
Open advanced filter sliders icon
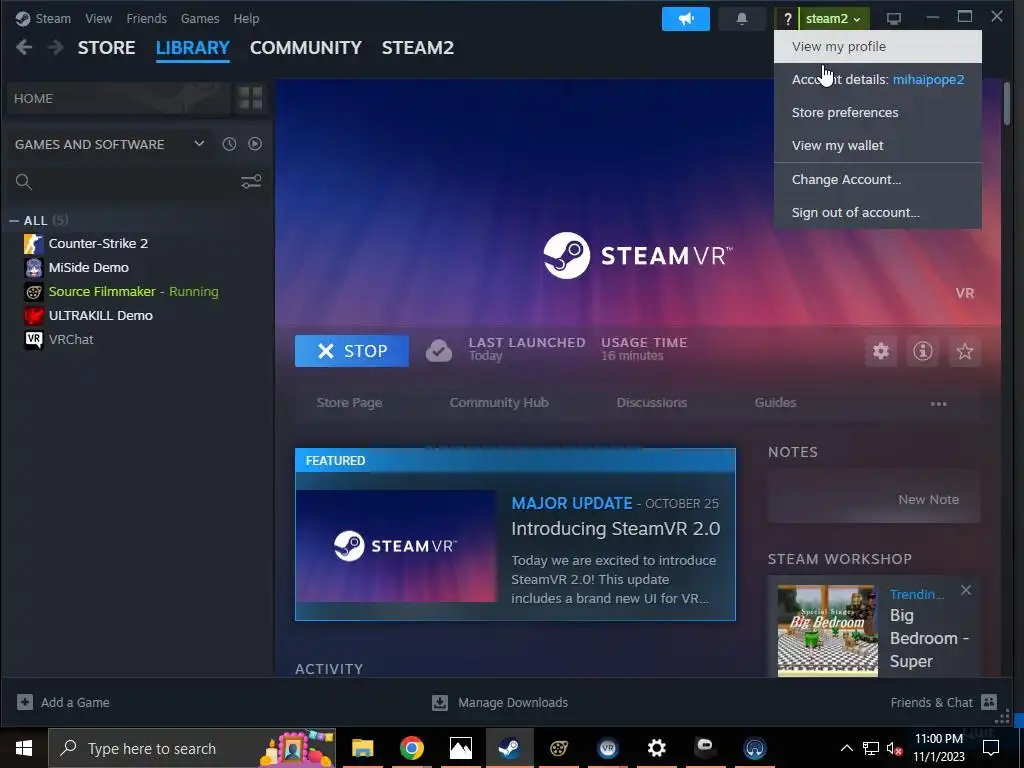251,182
